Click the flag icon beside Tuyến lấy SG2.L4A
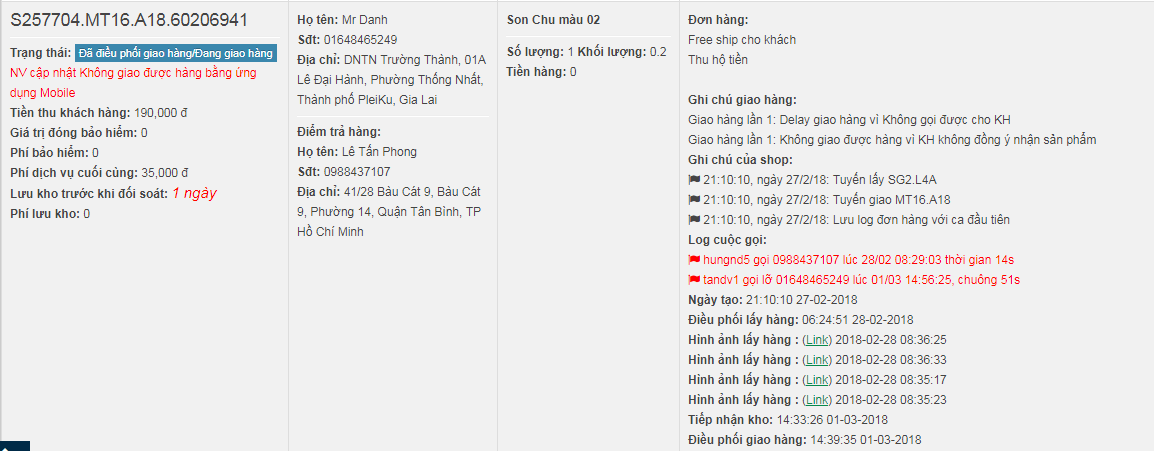1154x451 pixels. coord(693,179)
